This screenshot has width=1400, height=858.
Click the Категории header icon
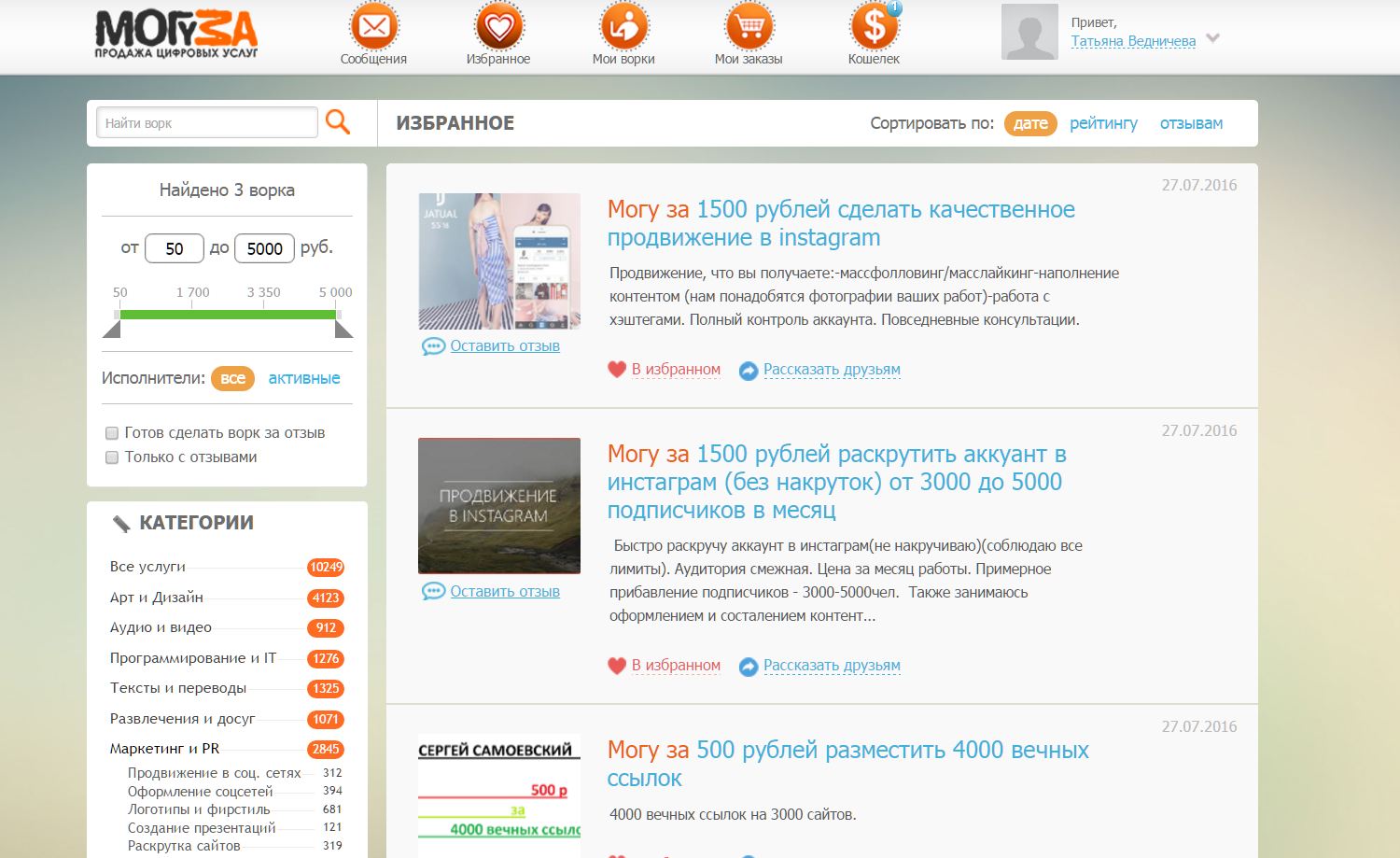(121, 524)
